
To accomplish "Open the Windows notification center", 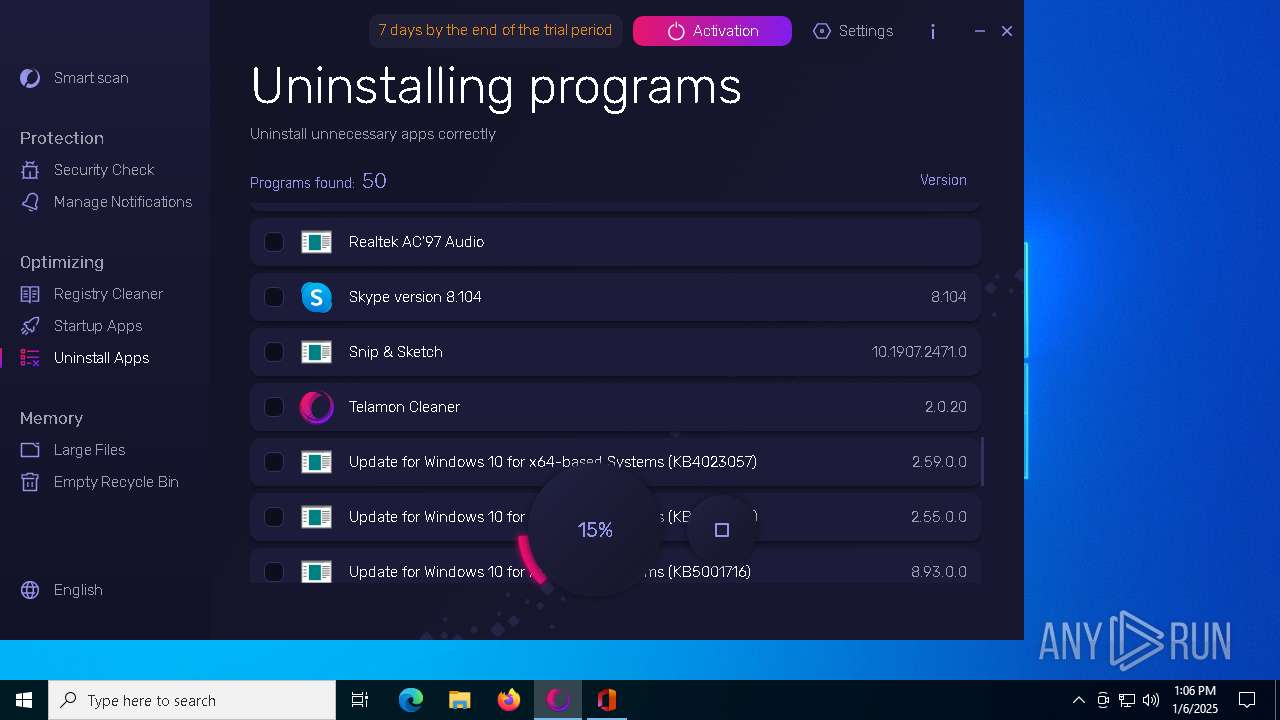I will point(1247,700).
